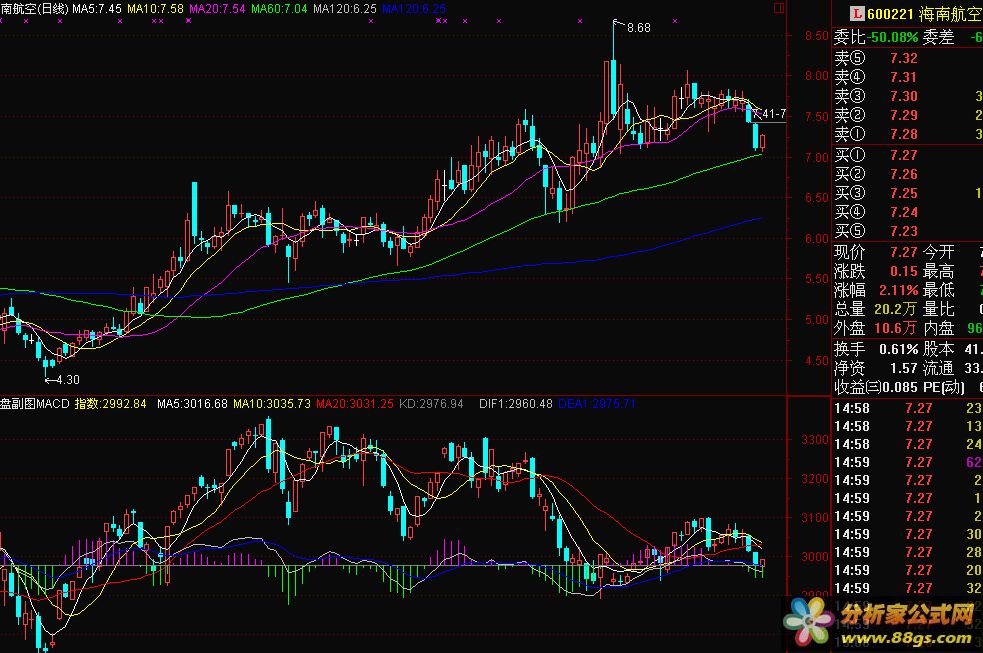Select the MA10:7.58 indicator label

(x=155, y=9)
